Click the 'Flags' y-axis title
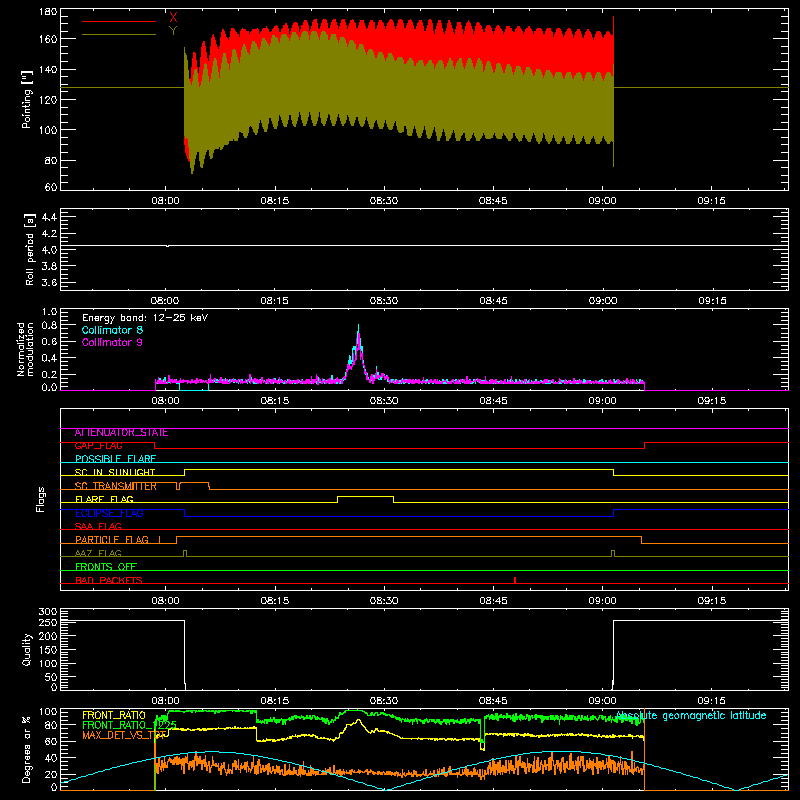Image resolution: width=800 pixels, height=800 pixels. (x=41, y=499)
